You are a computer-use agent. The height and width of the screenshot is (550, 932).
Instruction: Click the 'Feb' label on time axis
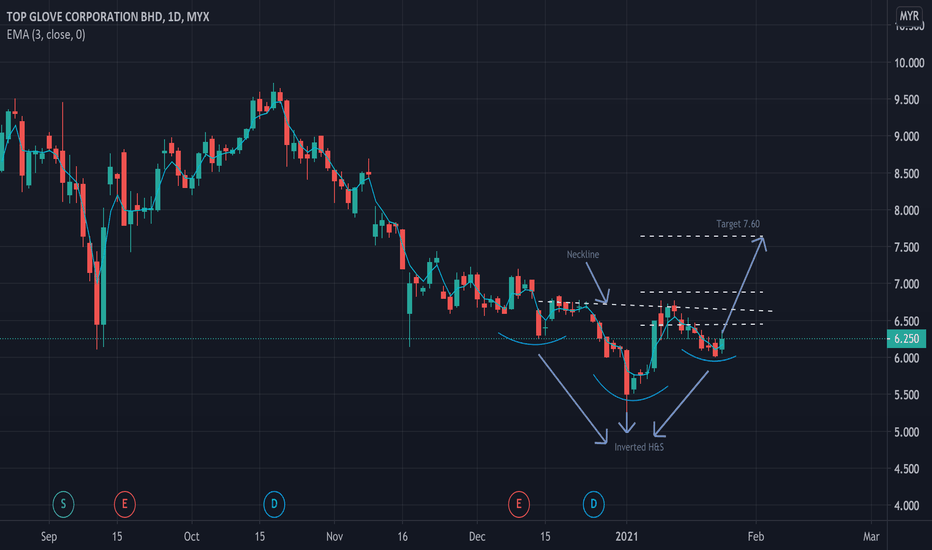pyautogui.click(x=755, y=536)
